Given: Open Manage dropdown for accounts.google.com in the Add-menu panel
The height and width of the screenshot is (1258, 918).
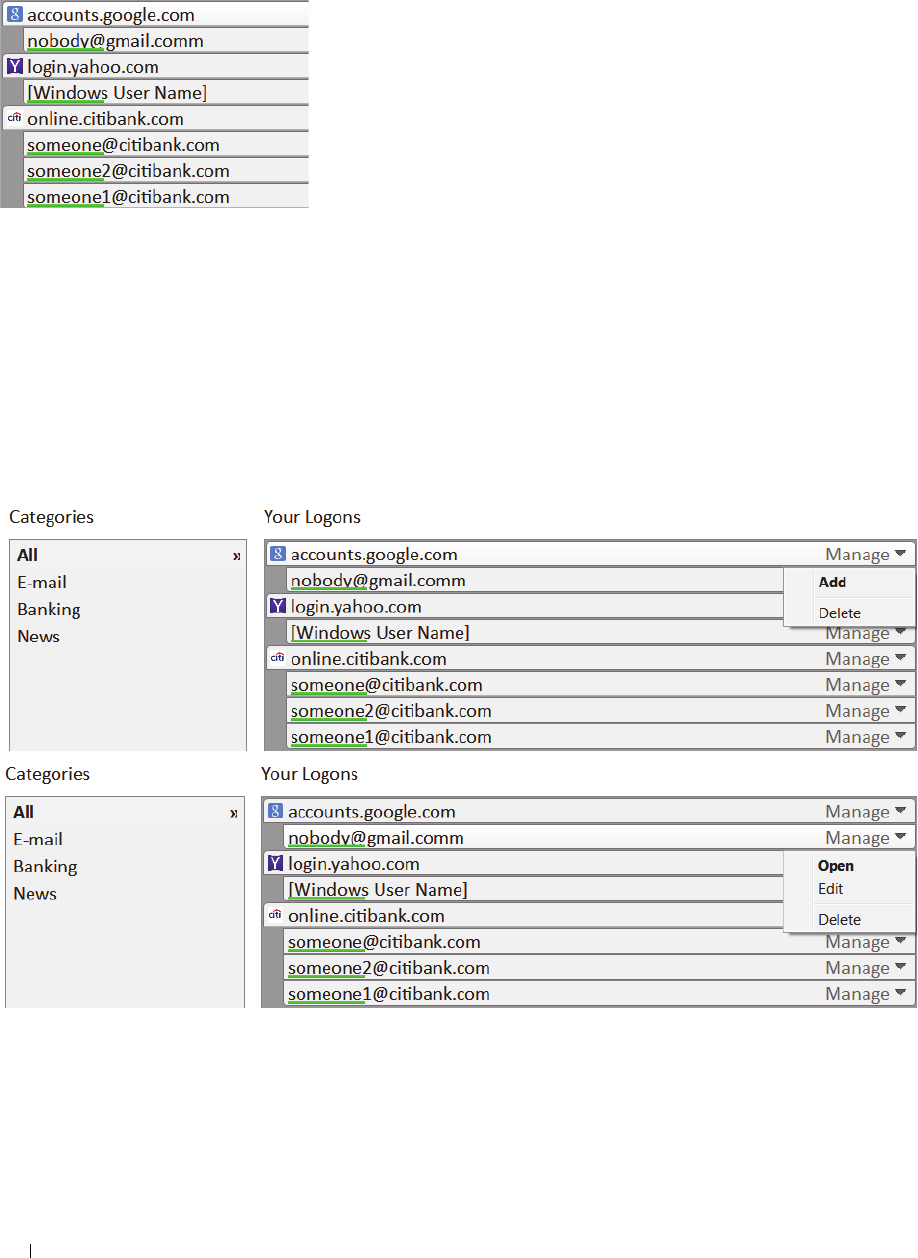Looking at the screenshot, I should coord(866,554).
